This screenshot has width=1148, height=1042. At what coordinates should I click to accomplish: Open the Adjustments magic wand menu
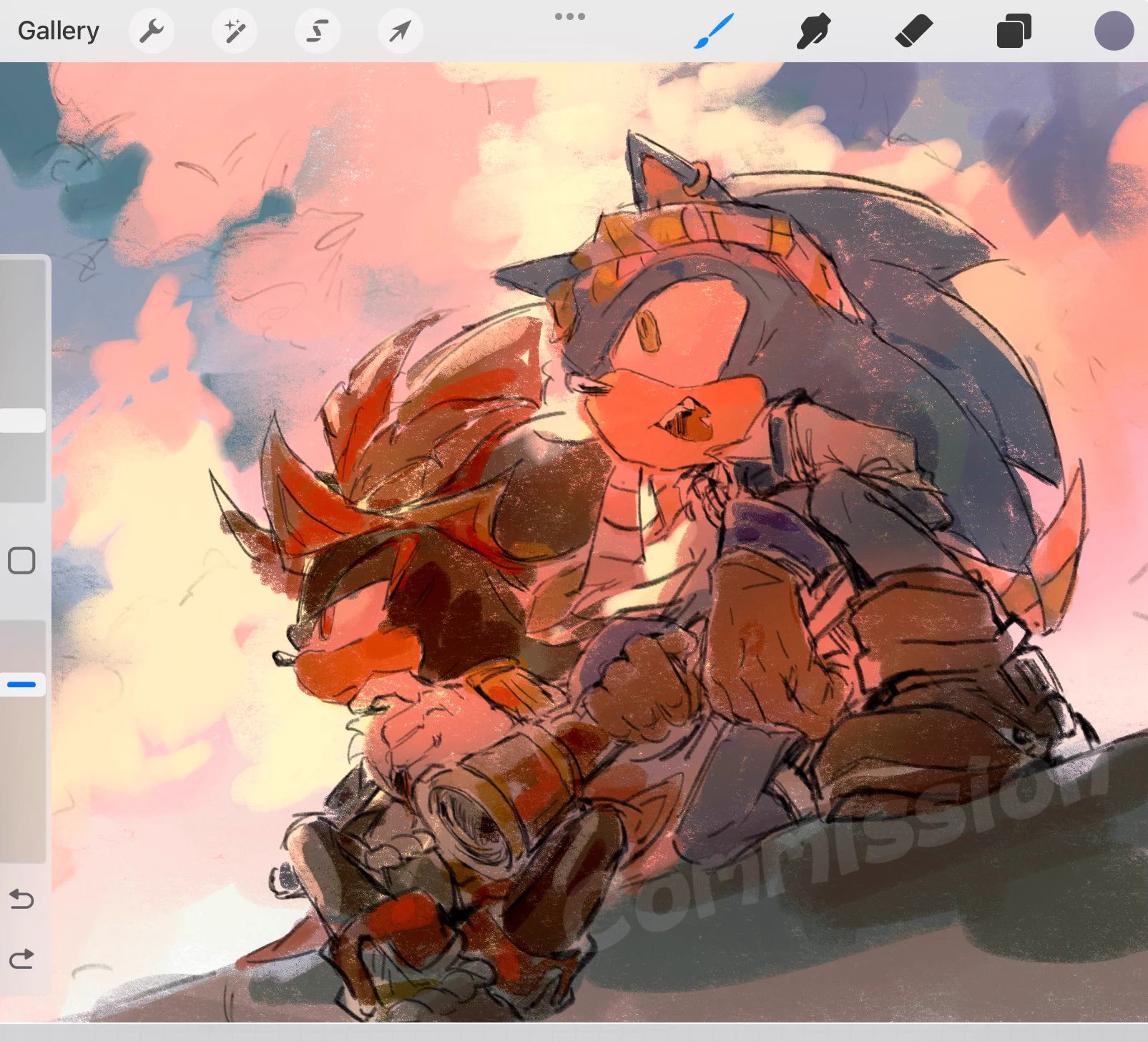coord(235,31)
